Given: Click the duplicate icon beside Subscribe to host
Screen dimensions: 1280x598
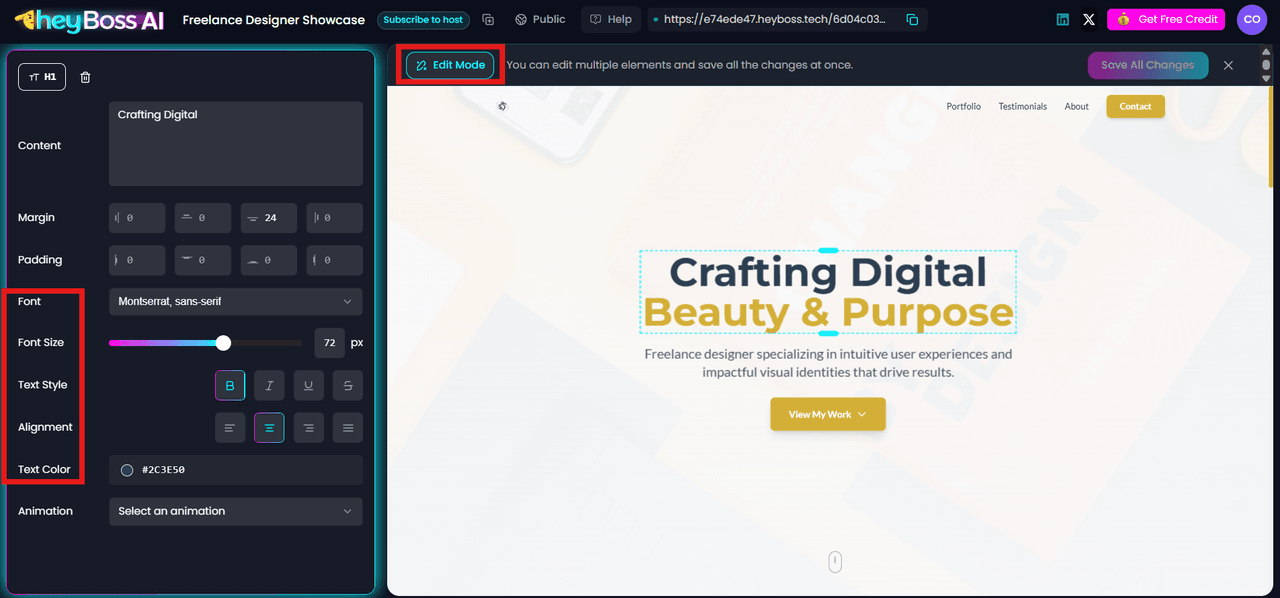Looking at the screenshot, I should point(488,20).
